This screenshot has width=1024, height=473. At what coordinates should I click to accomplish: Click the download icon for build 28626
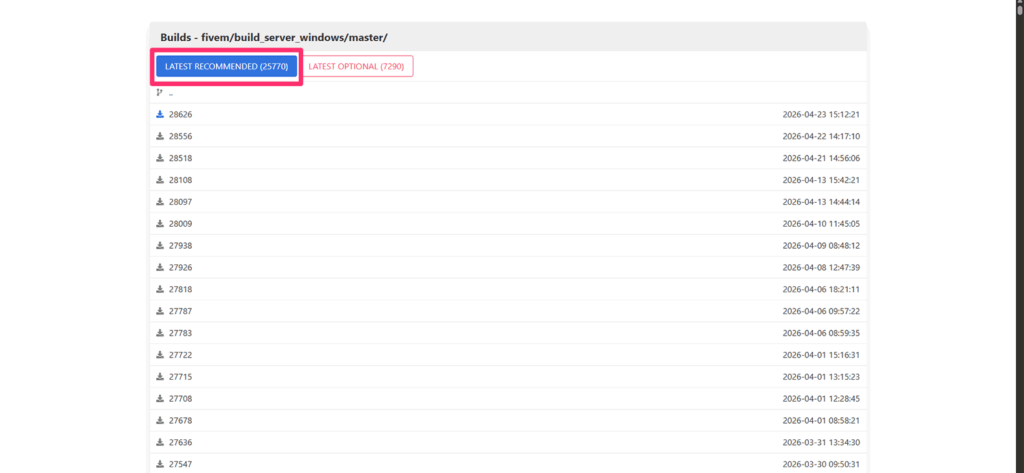click(160, 114)
